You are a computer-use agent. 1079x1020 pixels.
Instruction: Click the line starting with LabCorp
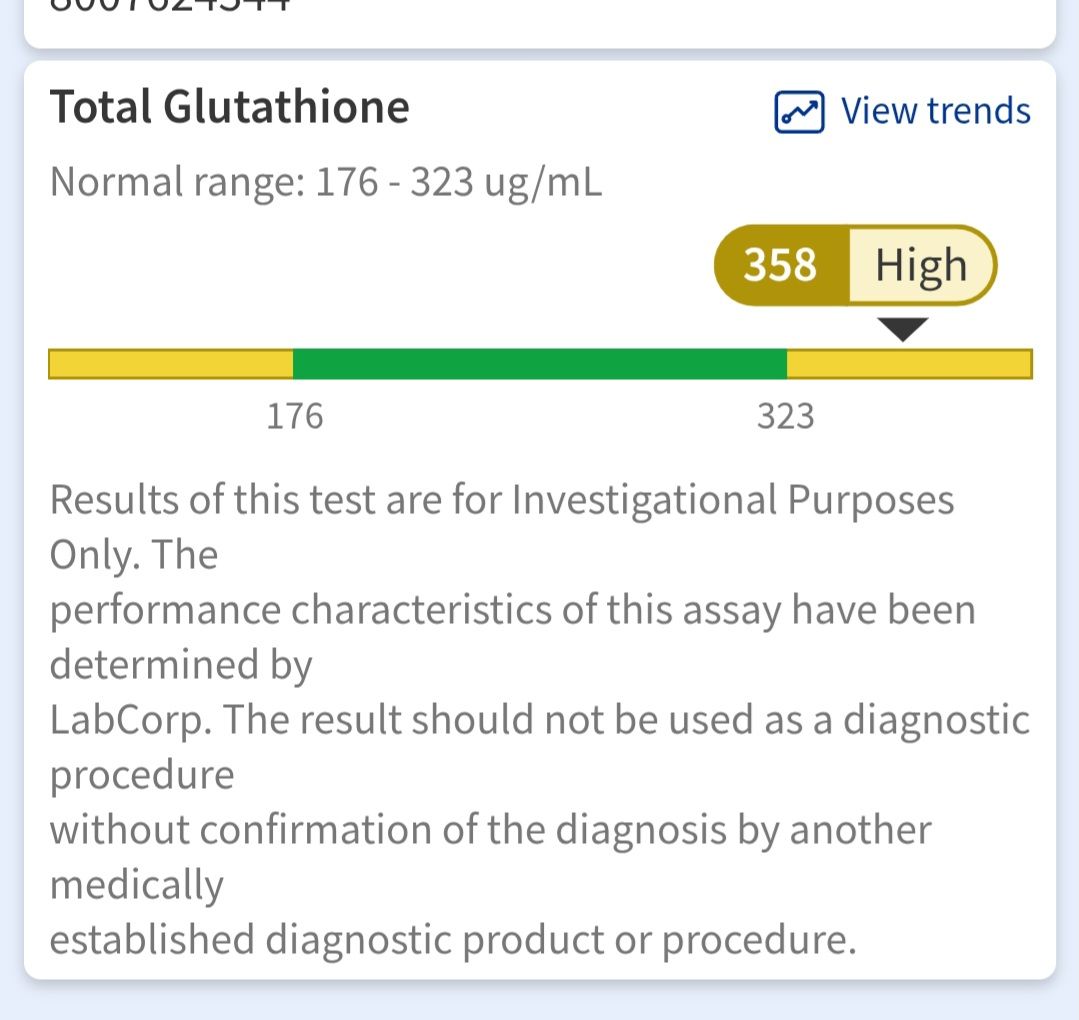coord(540,720)
